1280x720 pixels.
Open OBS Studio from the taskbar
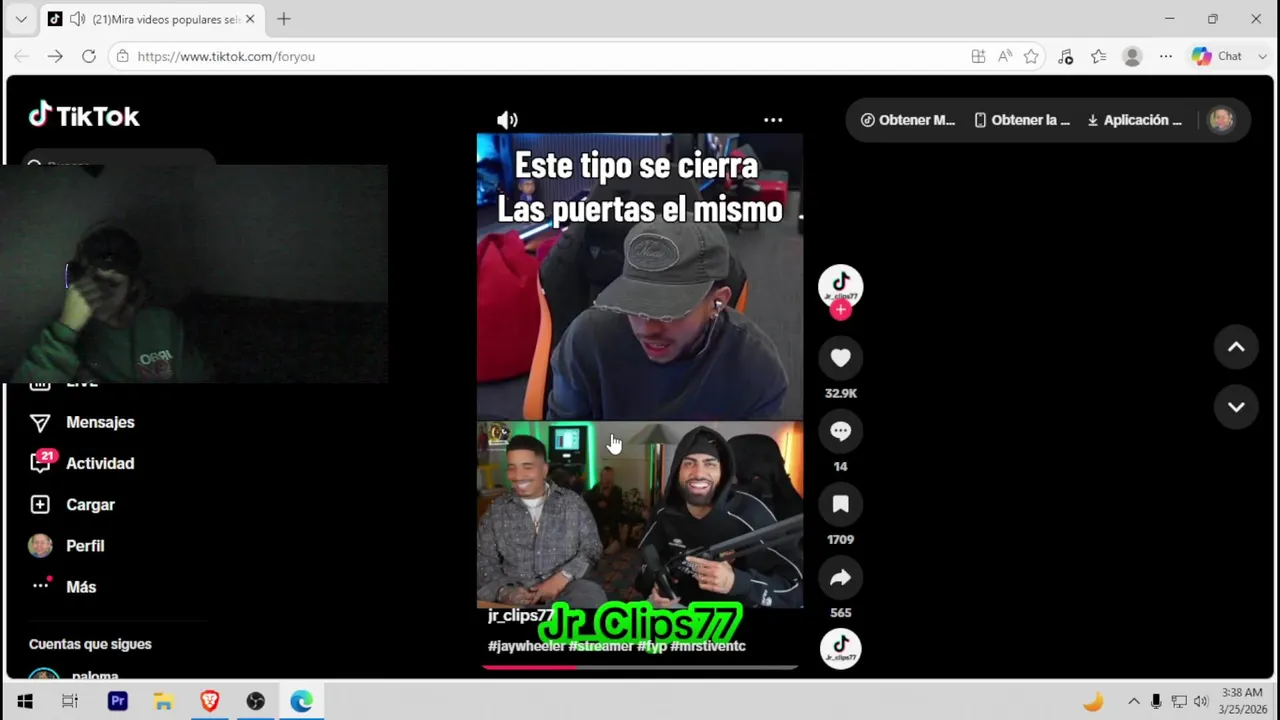[255, 702]
